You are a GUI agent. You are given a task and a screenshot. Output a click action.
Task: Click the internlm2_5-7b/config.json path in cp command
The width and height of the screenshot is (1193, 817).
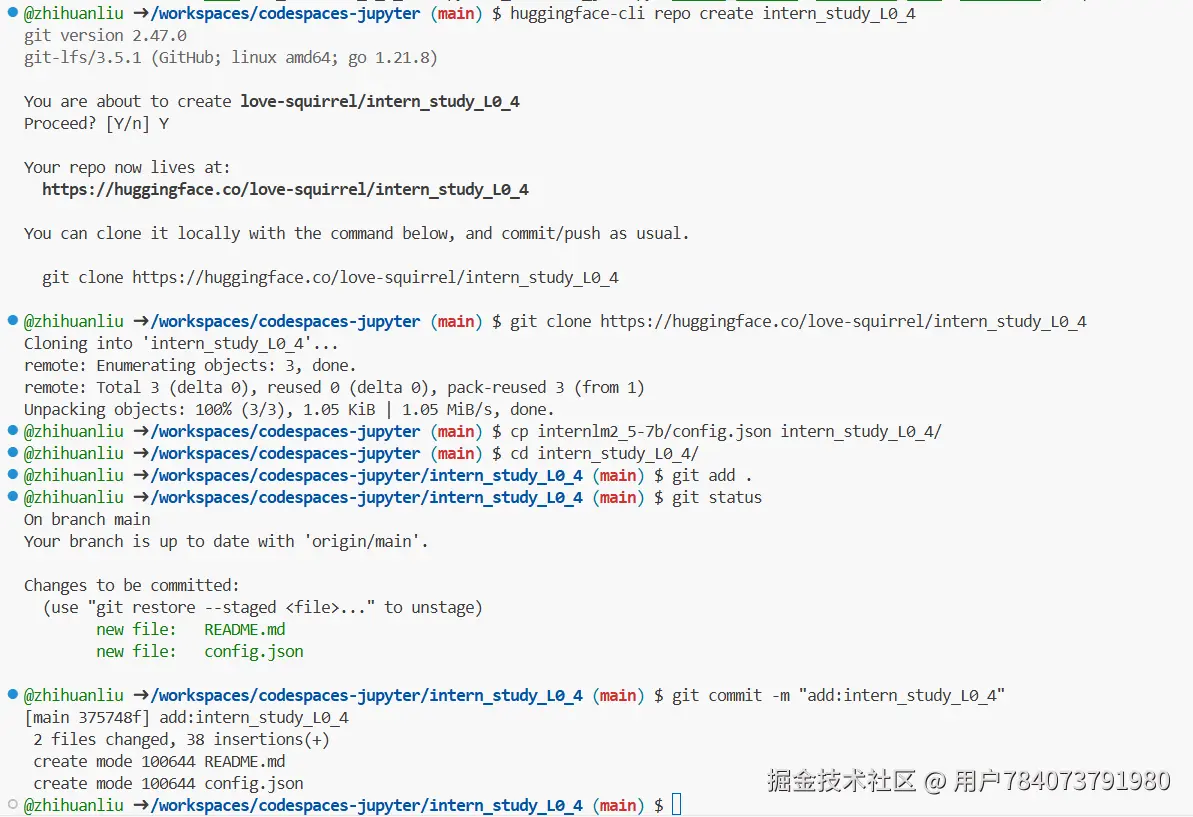click(x=654, y=431)
